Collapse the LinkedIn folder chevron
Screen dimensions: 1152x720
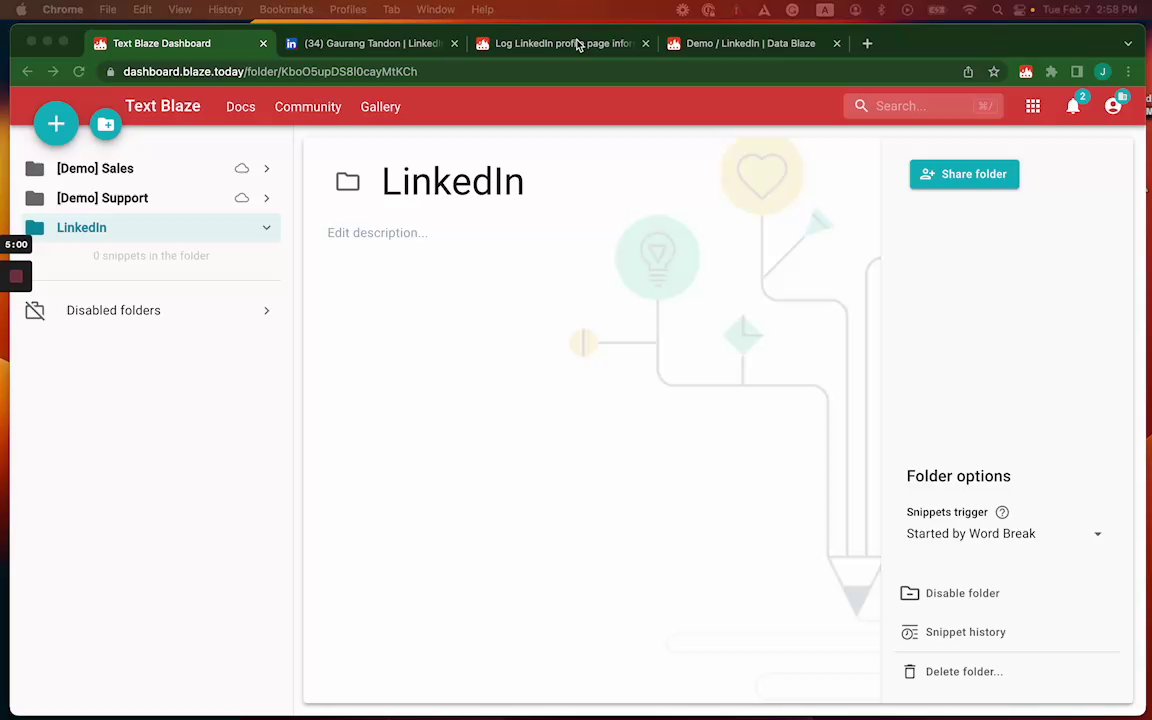point(267,228)
